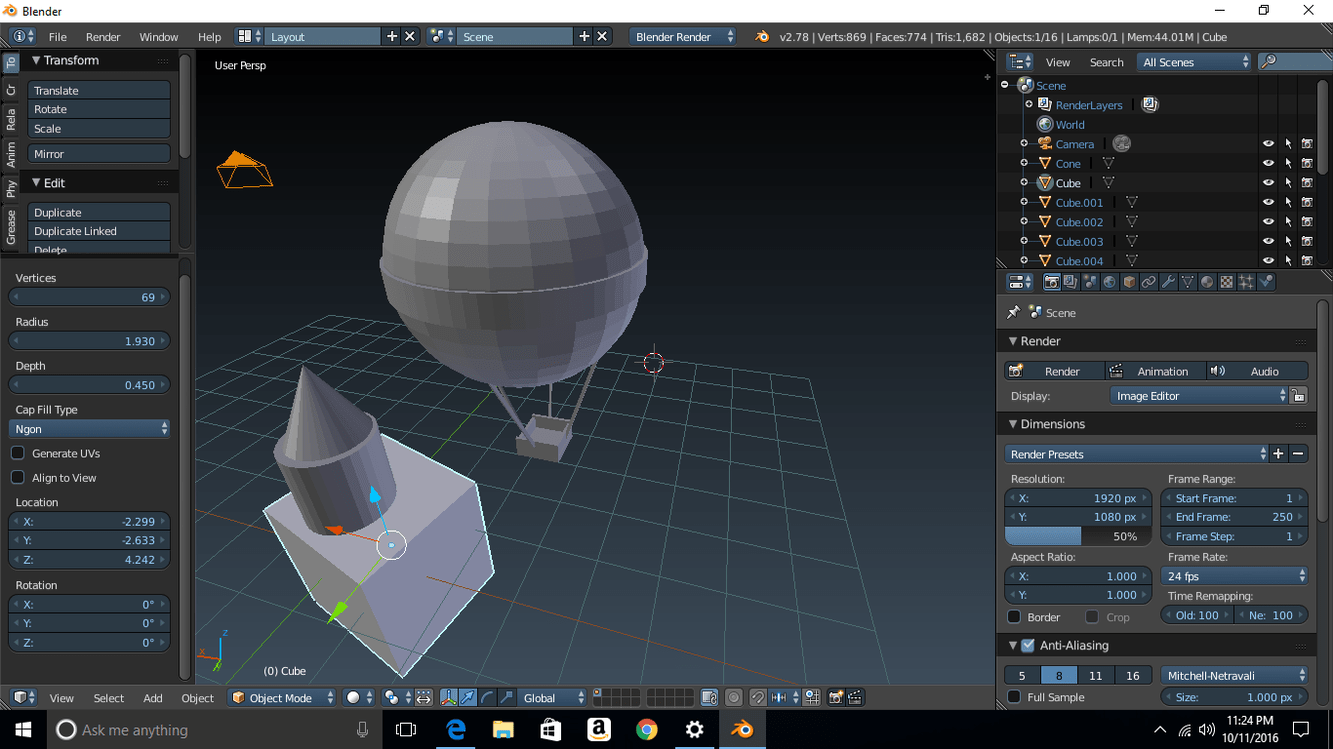Disable the Anti-Aliasing checkbox
The width and height of the screenshot is (1333, 749).
point(1028,646)
